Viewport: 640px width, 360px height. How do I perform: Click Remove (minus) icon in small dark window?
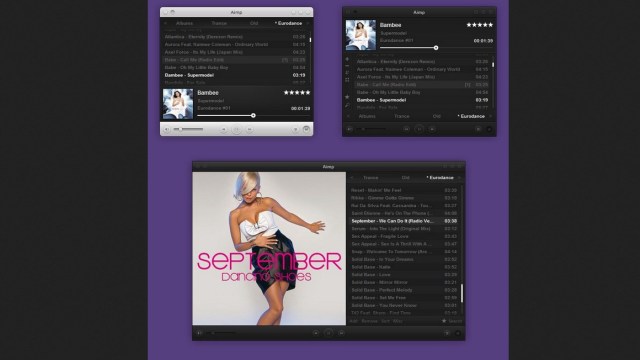pyautogui.click(x=347, y=66)
